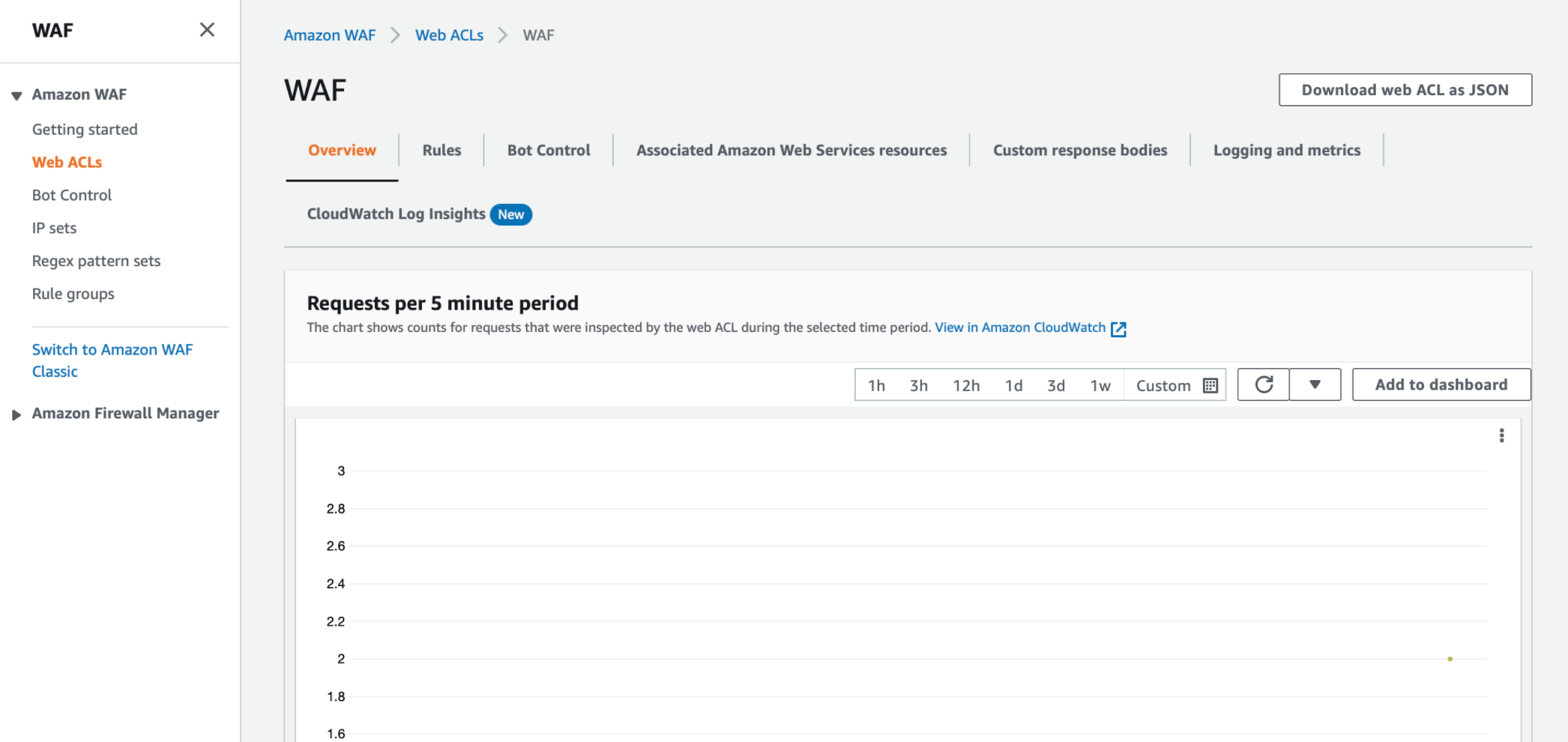
Task: Click the New badge beside Log Insights
Action: (511, 214)
